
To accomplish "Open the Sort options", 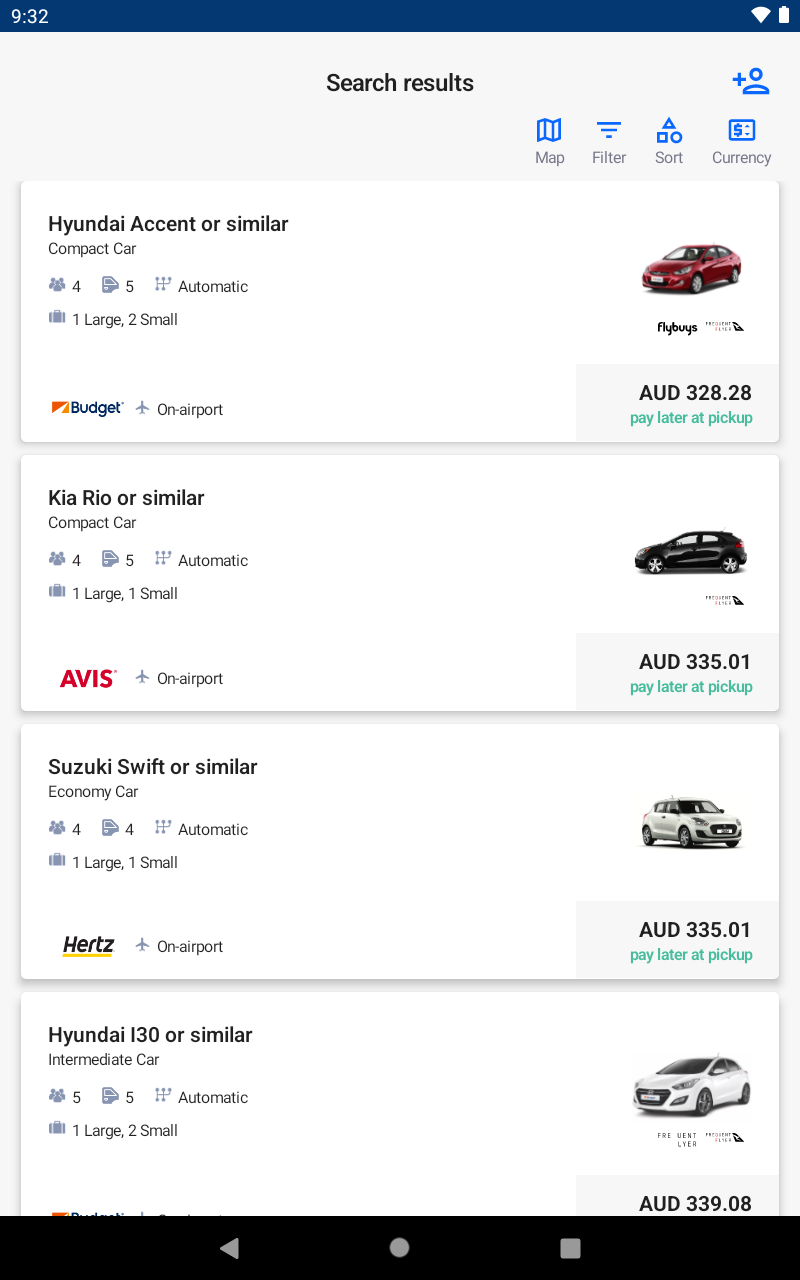I will coord(669,141).
